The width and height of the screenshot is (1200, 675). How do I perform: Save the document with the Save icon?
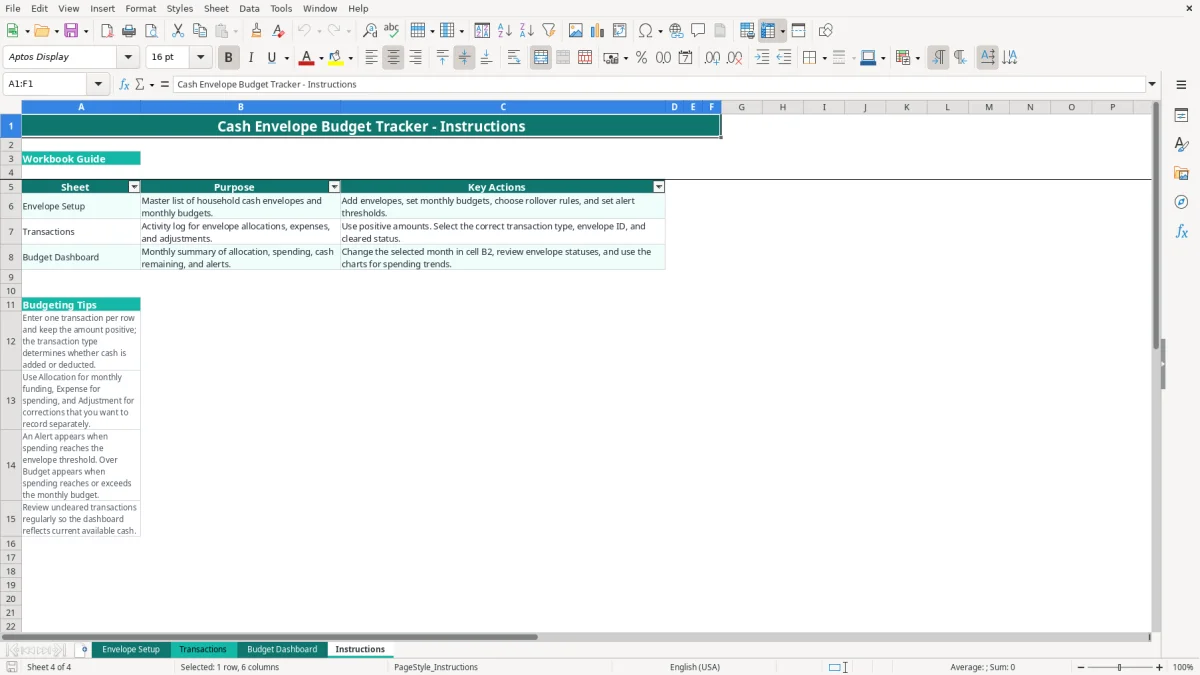click(71, 31)
